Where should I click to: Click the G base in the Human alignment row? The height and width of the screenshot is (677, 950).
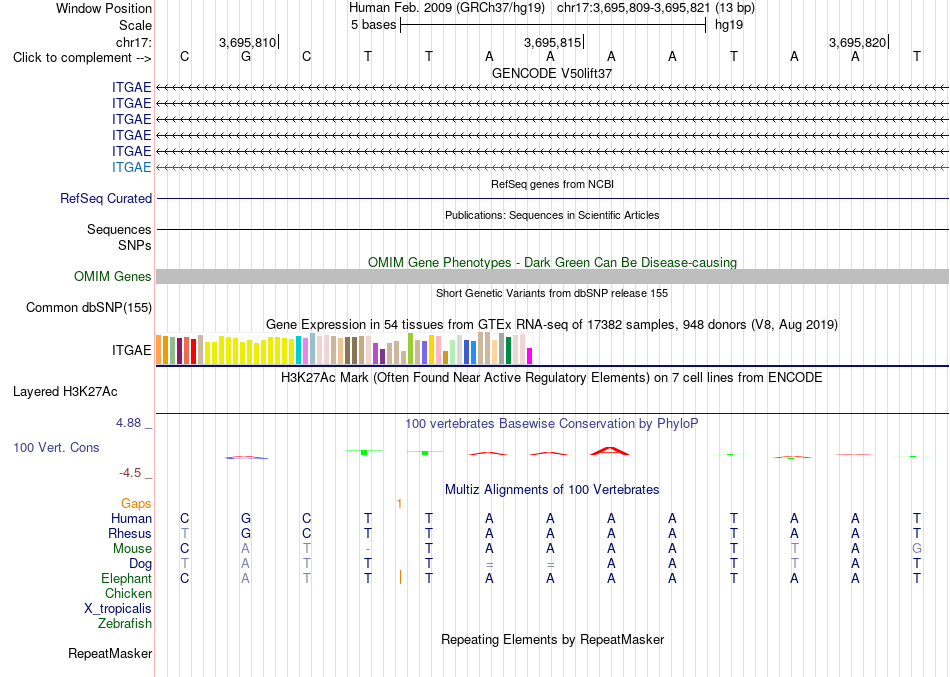(x=246, y=518)
